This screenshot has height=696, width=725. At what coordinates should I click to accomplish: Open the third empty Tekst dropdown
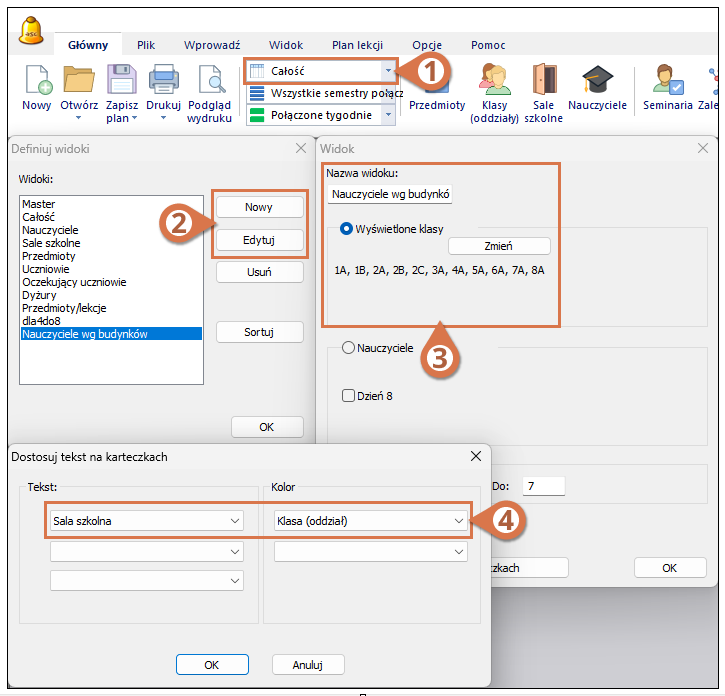tap(147, 580)
